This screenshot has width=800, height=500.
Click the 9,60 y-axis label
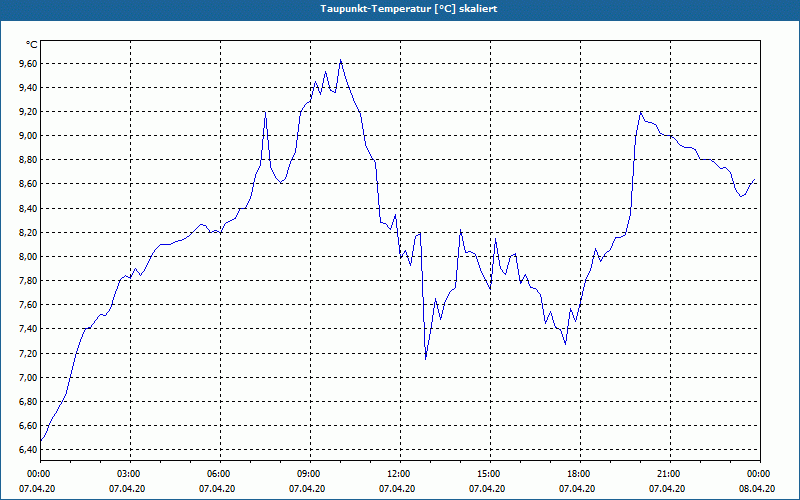point(29,64)
